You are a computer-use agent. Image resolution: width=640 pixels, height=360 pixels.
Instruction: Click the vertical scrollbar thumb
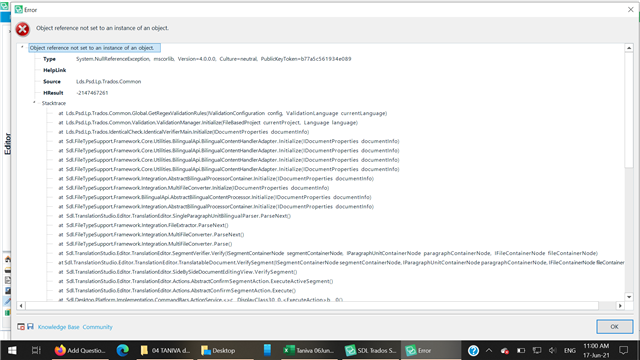(629, 109)
